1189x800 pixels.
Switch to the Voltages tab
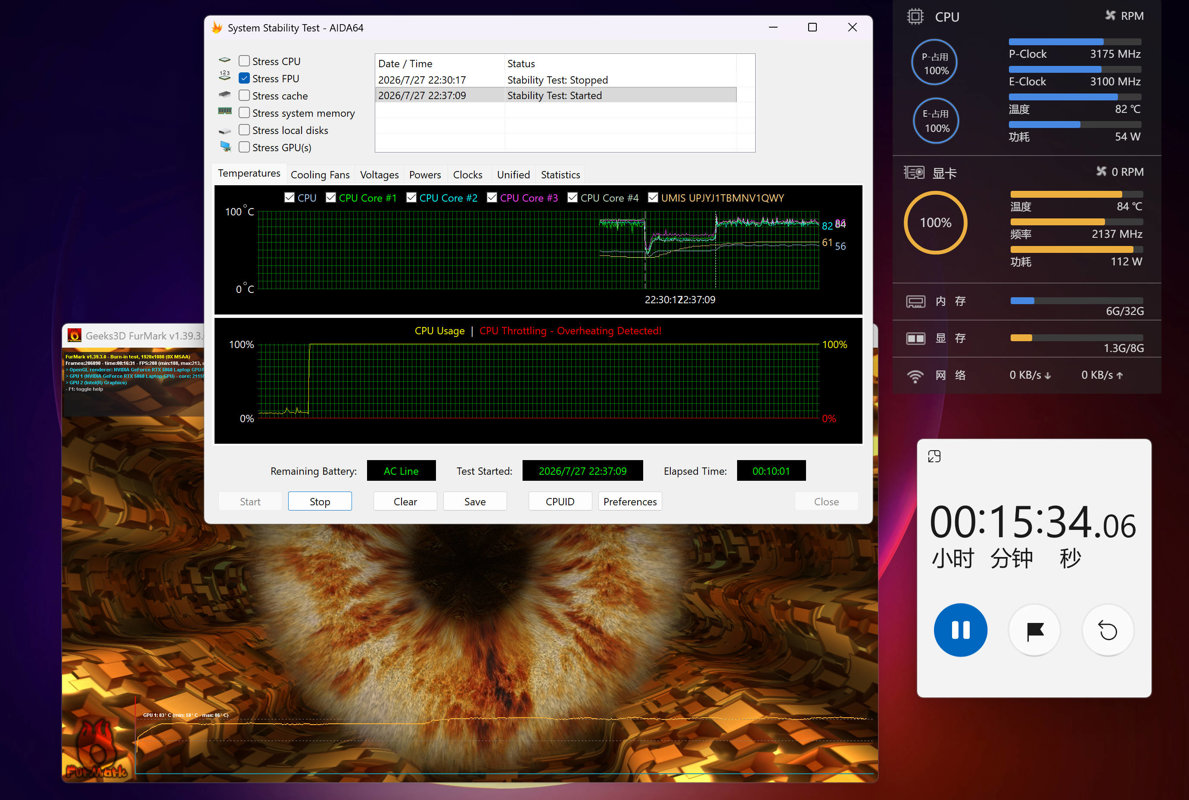click(379, 174)
